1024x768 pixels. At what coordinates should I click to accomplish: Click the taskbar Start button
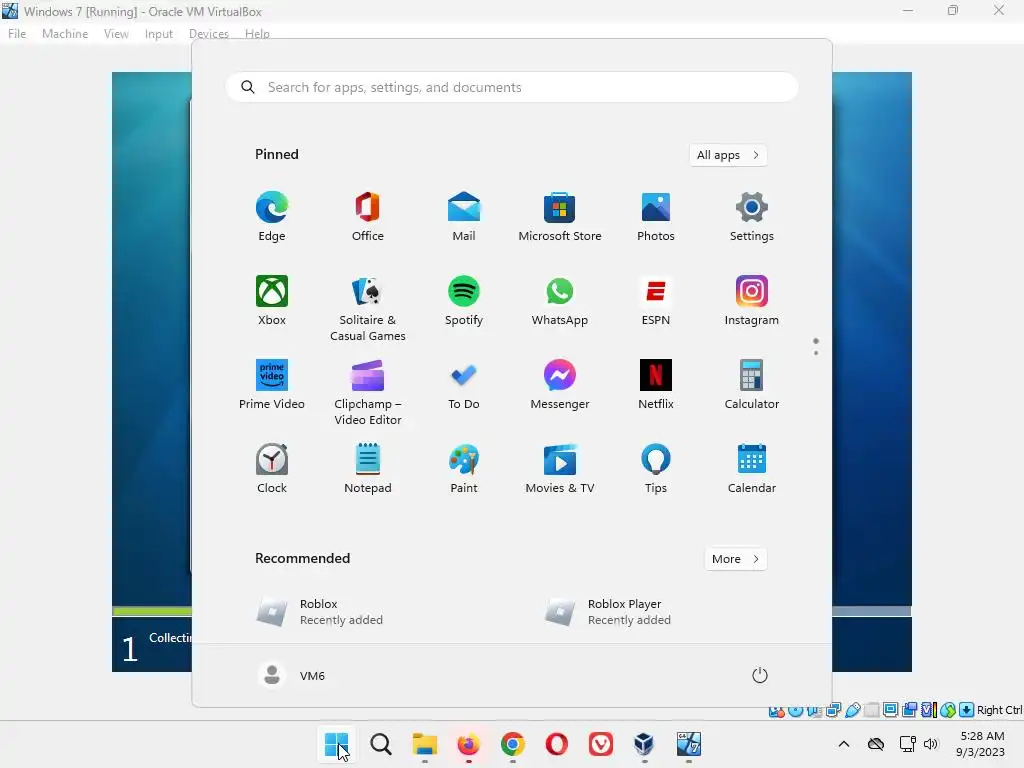pyautogui.click(x=337, y=744)
